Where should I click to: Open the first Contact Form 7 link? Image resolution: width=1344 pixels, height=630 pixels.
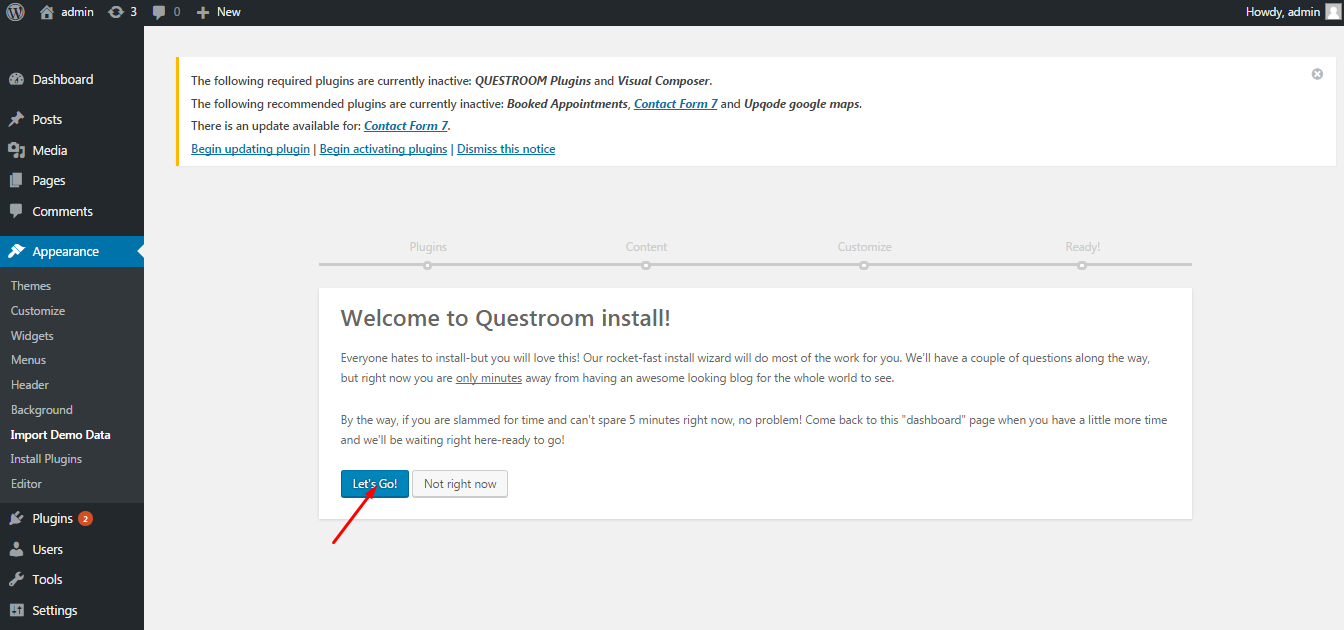tap(676, 104)
